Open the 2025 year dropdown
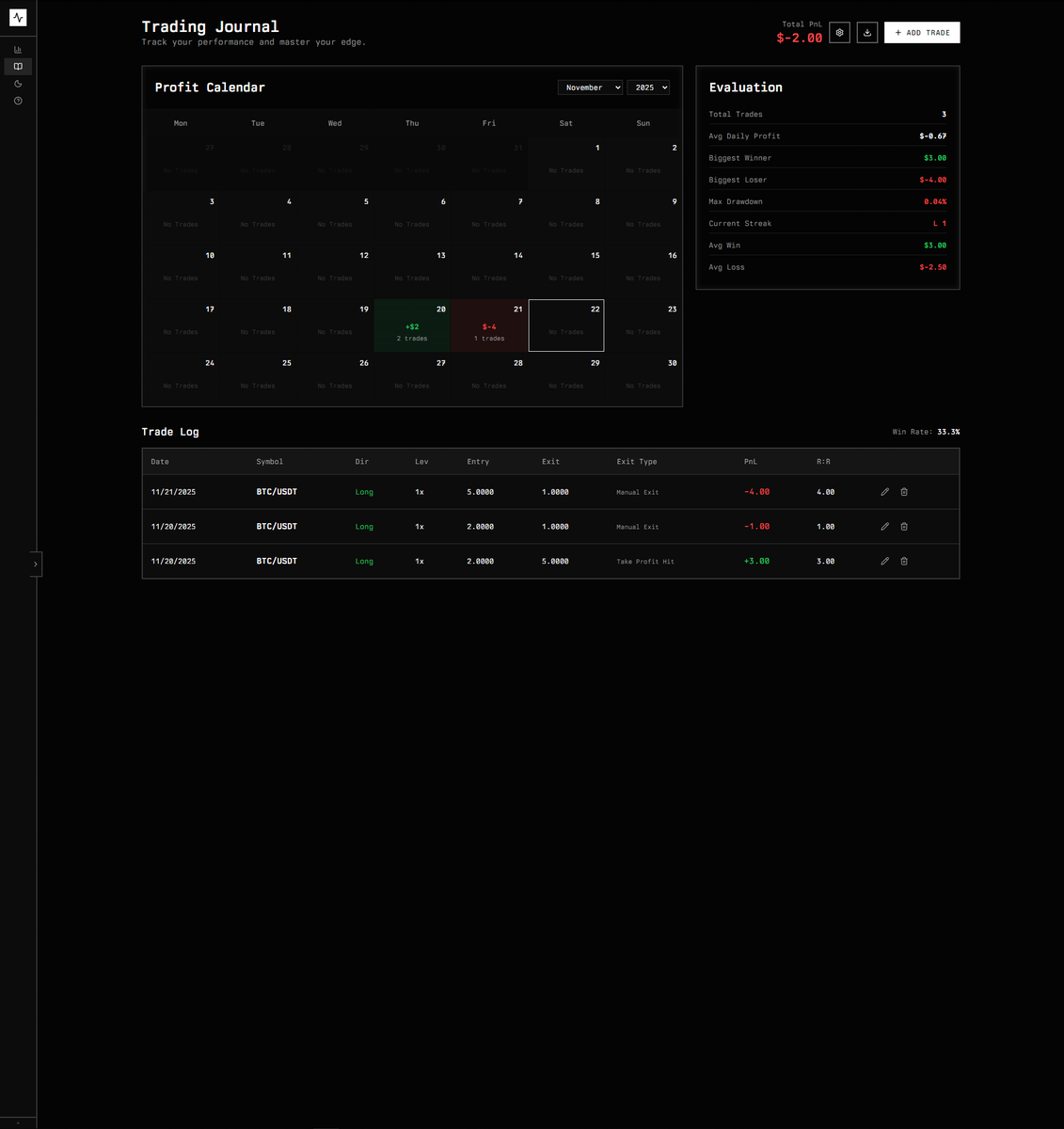1064x1129 pixels. pos(648,87)
